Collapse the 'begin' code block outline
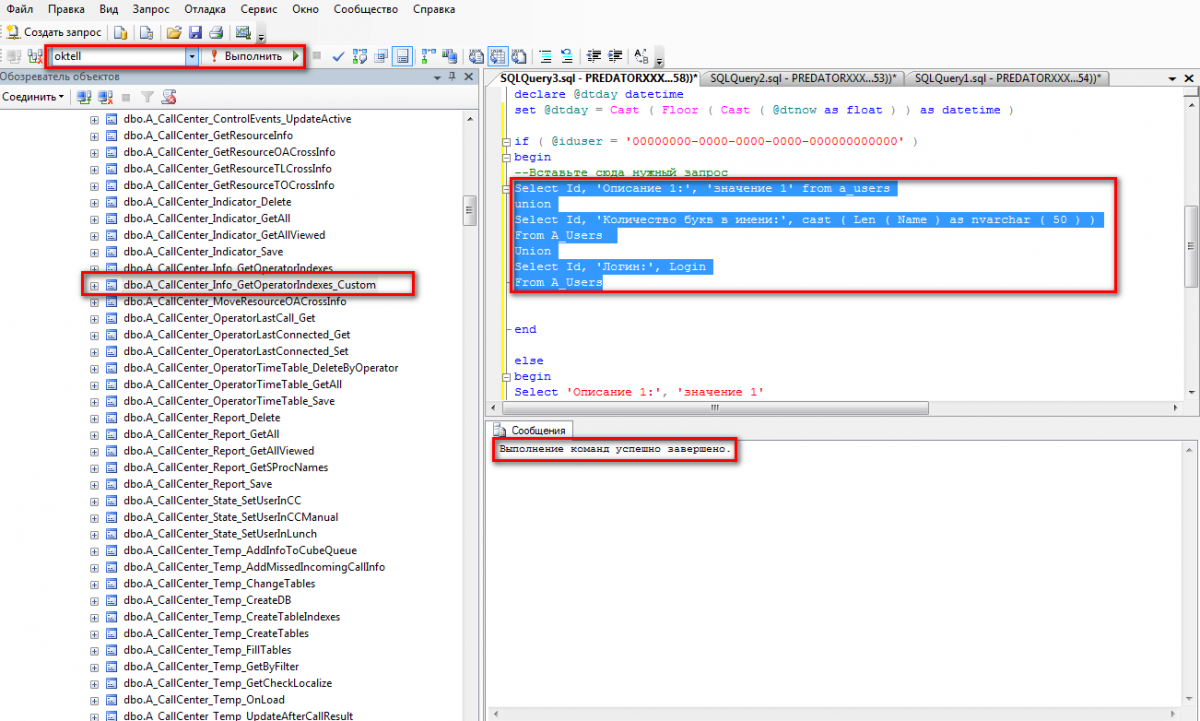The width and height of the screenshot is (1200, 721). click(x=505, y=157)
